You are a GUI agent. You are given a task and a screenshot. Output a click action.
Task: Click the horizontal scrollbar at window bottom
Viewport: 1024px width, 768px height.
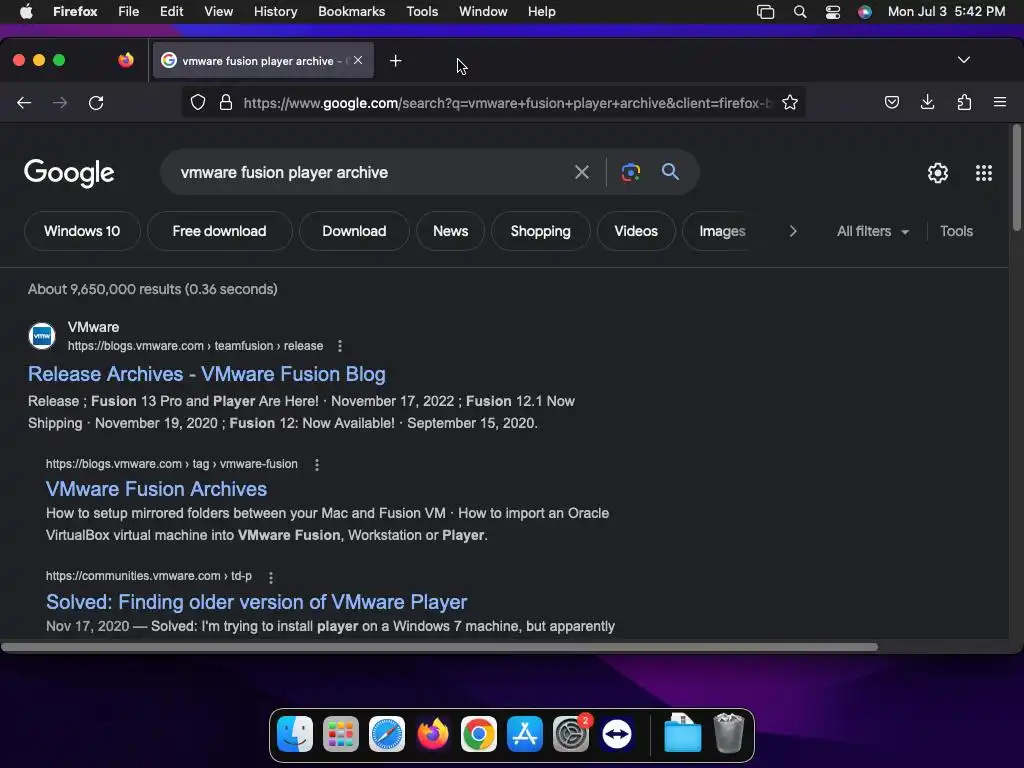pyautogui.click(x=440, y=647)
